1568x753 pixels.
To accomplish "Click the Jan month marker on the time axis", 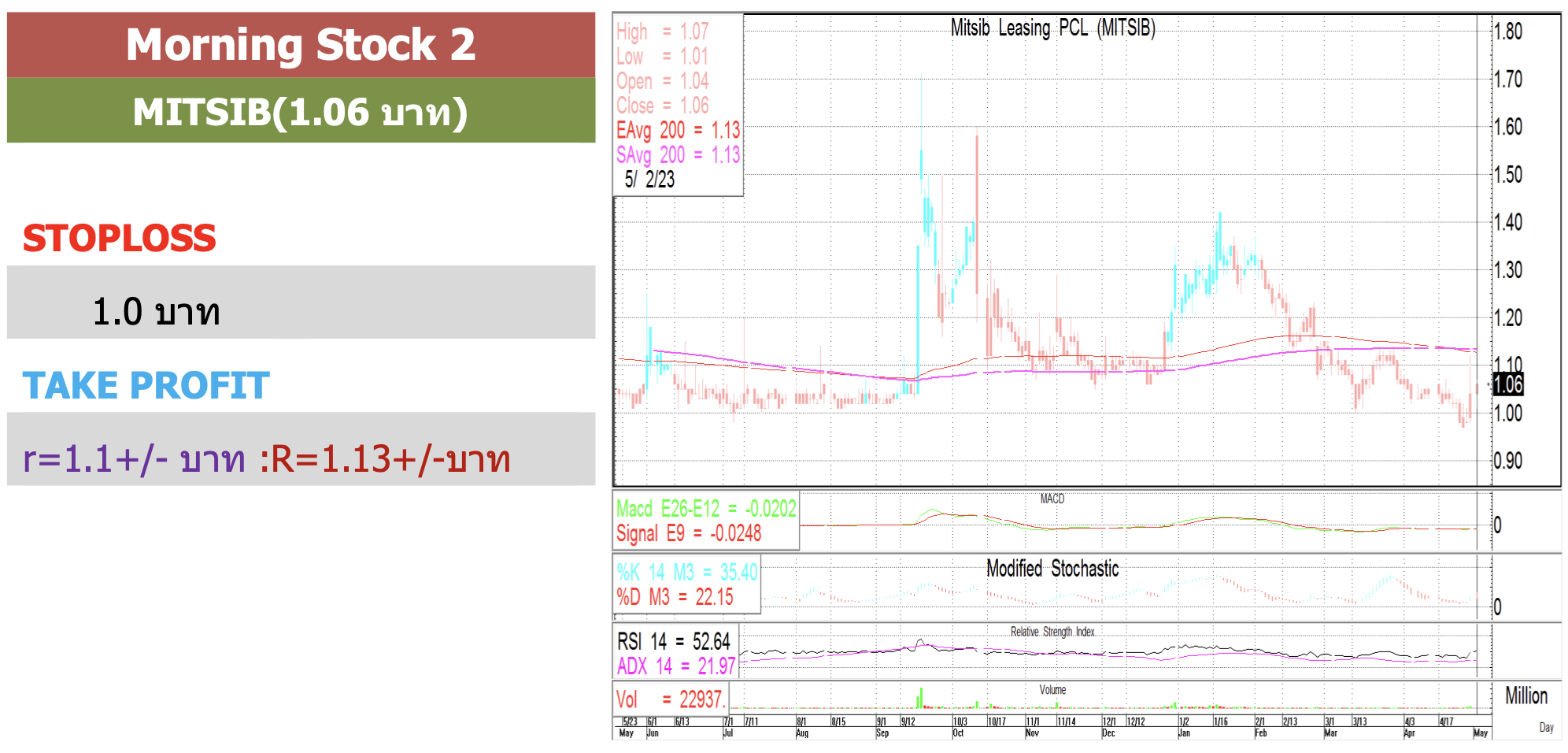I will [1184, 733].
